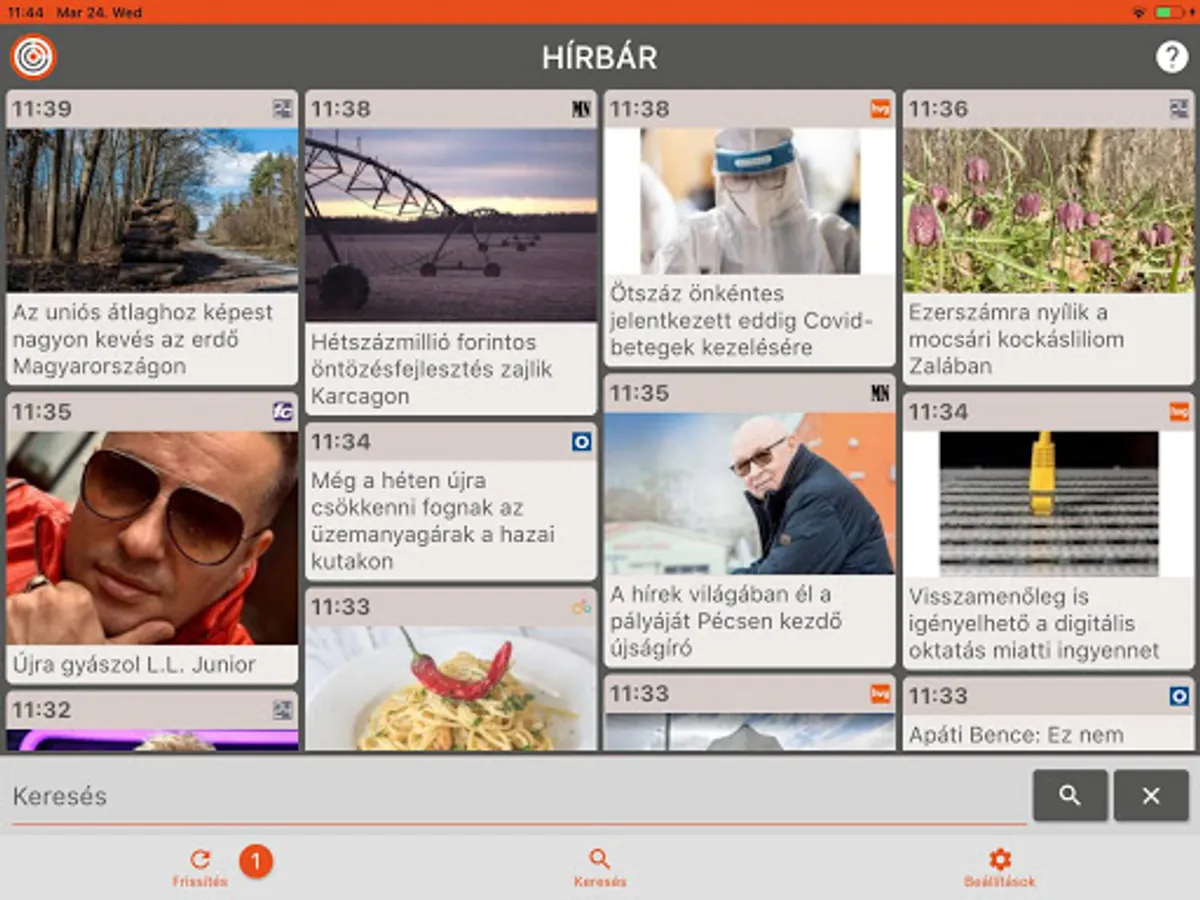Click 11:38 timestamp on irrigation article
The height and width of the screenshot is (900, 1200).
[x=341, y=109]
